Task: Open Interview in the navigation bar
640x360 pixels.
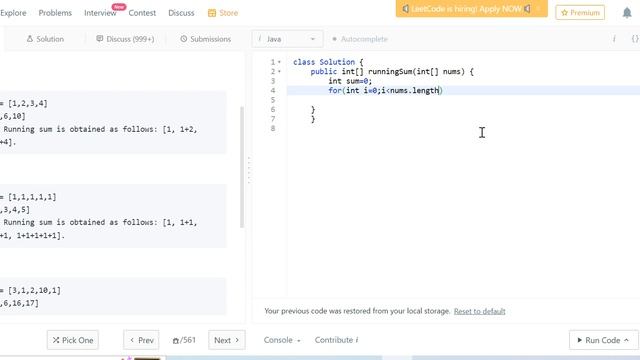Action: [x=100, y=13]
